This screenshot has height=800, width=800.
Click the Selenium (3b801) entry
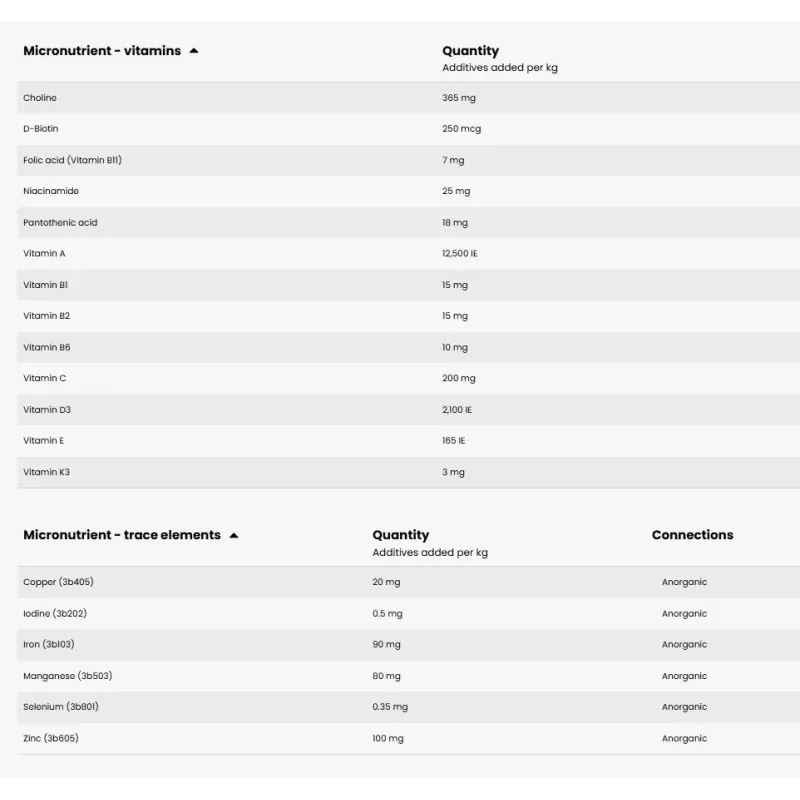[61, 707]
